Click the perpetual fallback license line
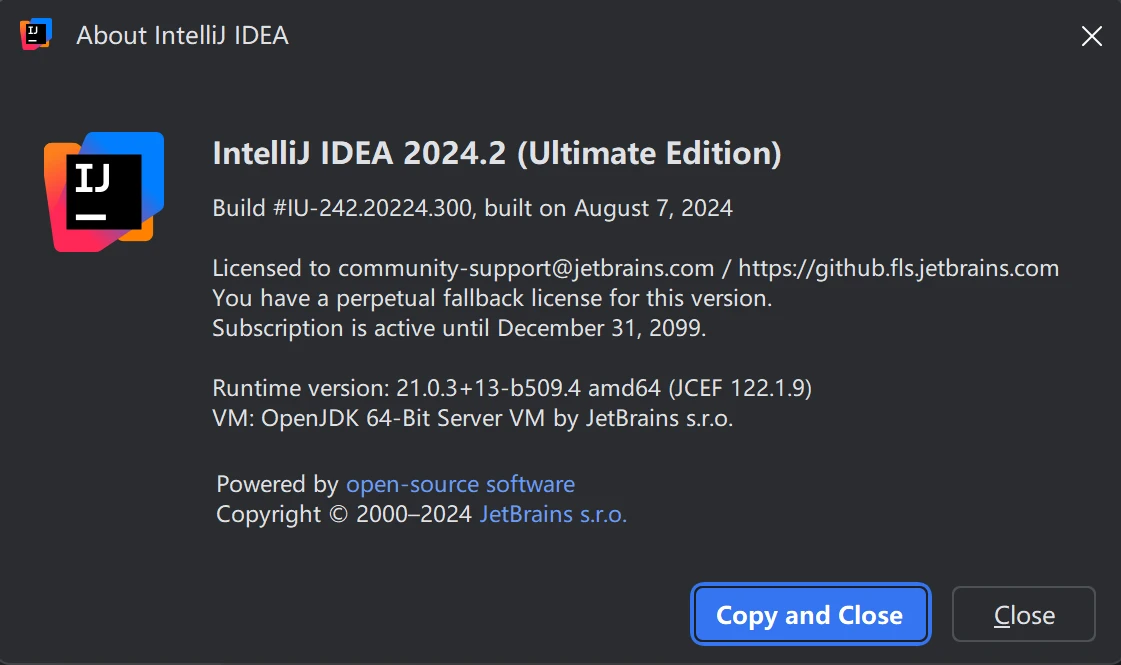Viewport: 1121px width, 665px height. [492, 298]
